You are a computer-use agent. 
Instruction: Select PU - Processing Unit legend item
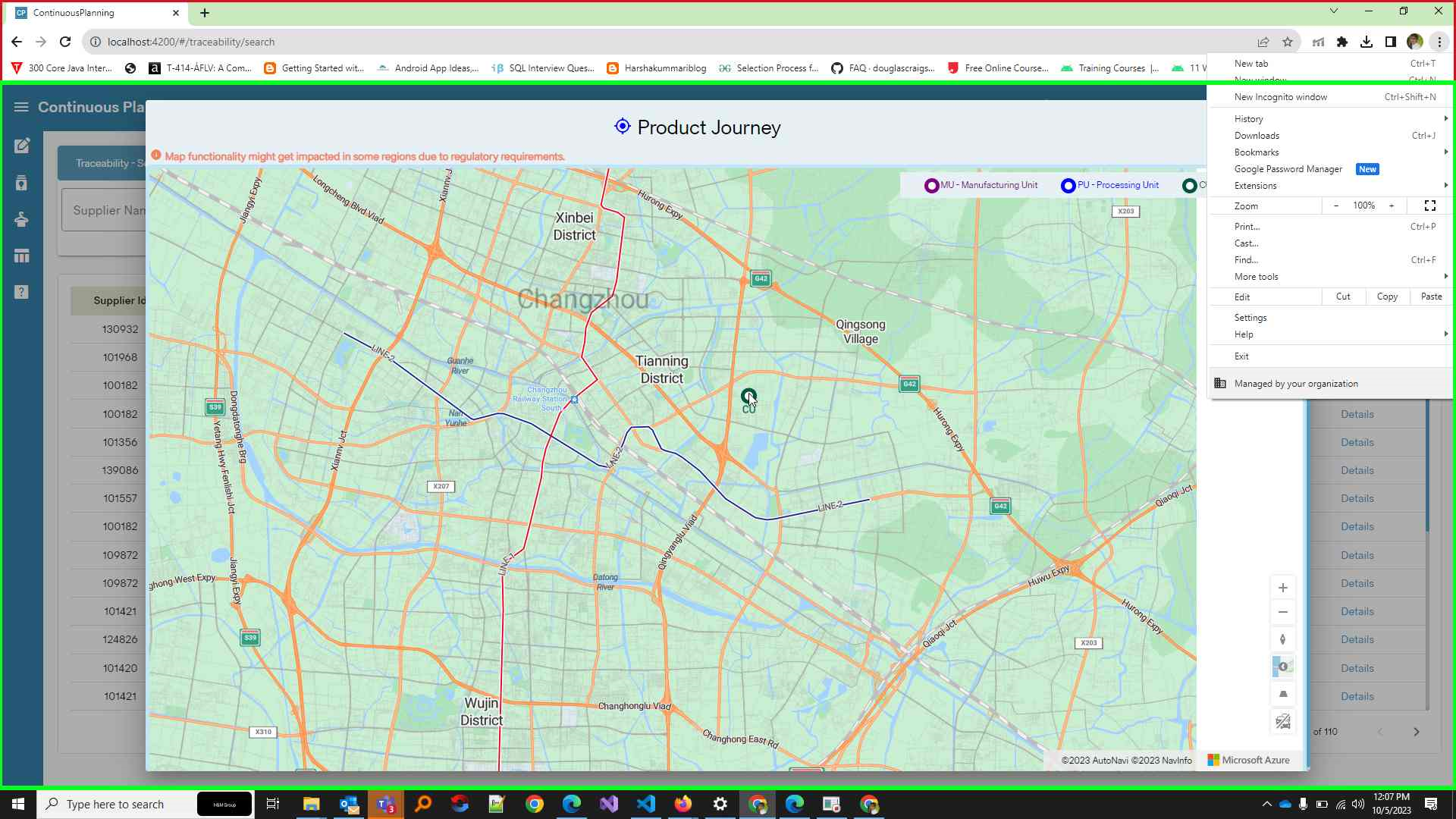pos(1110,185)
